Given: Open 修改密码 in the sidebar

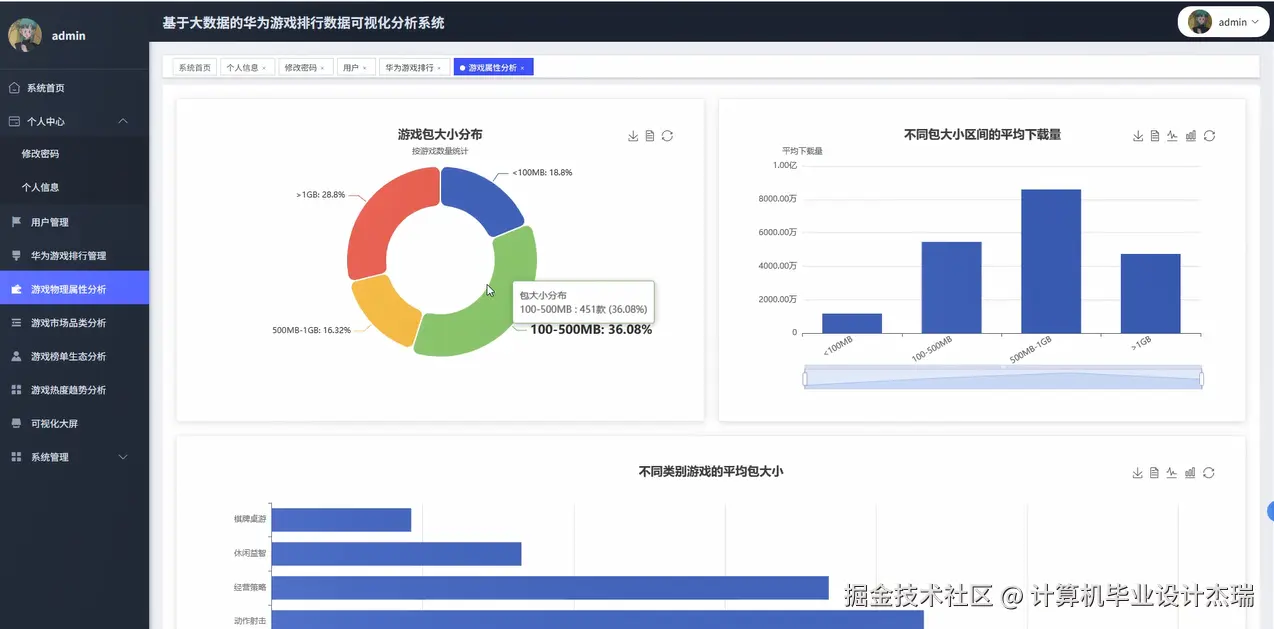Looking at the screenshot, I should pos(74,154).
